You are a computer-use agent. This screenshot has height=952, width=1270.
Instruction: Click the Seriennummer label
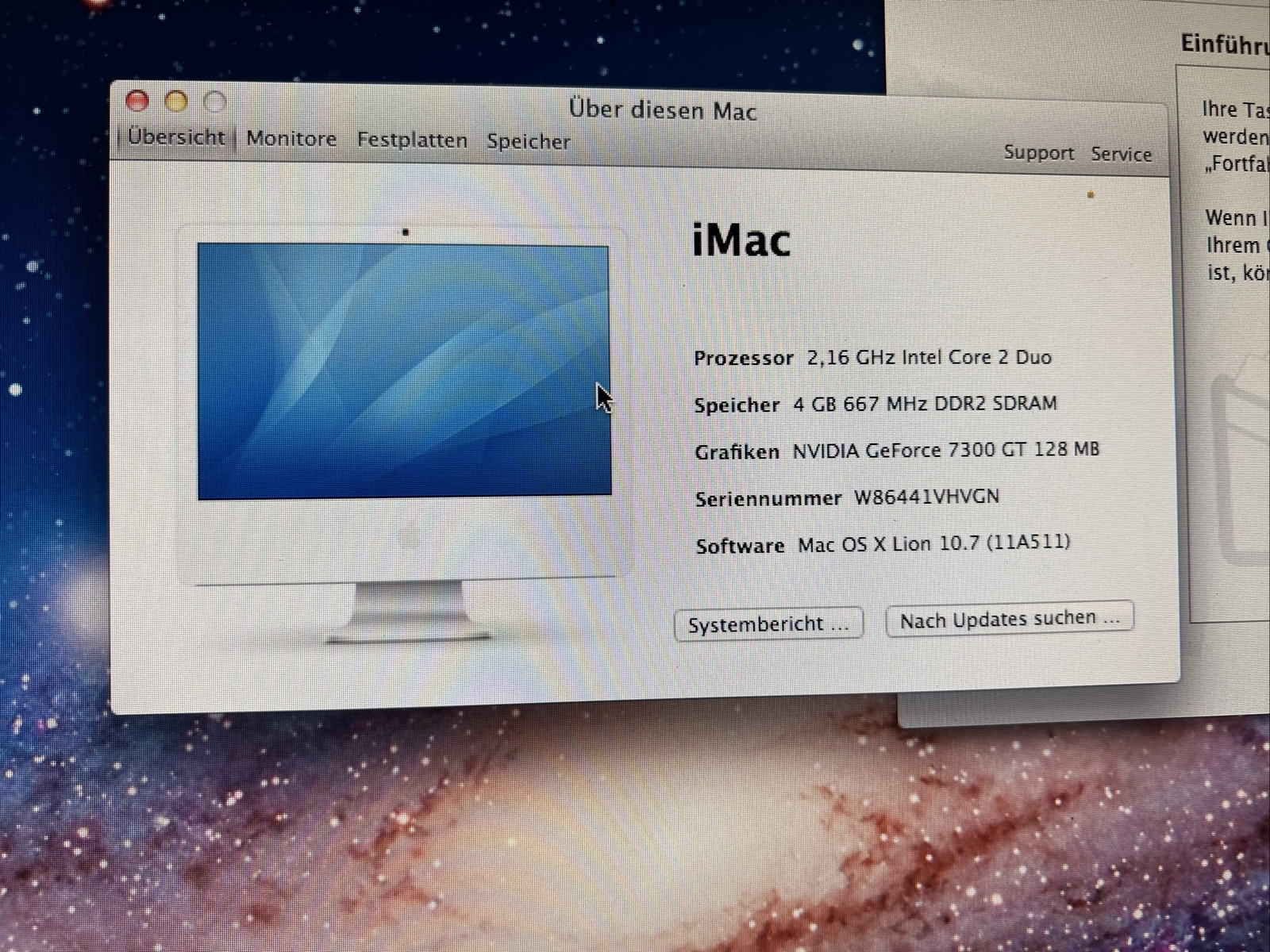click(768, 499)
